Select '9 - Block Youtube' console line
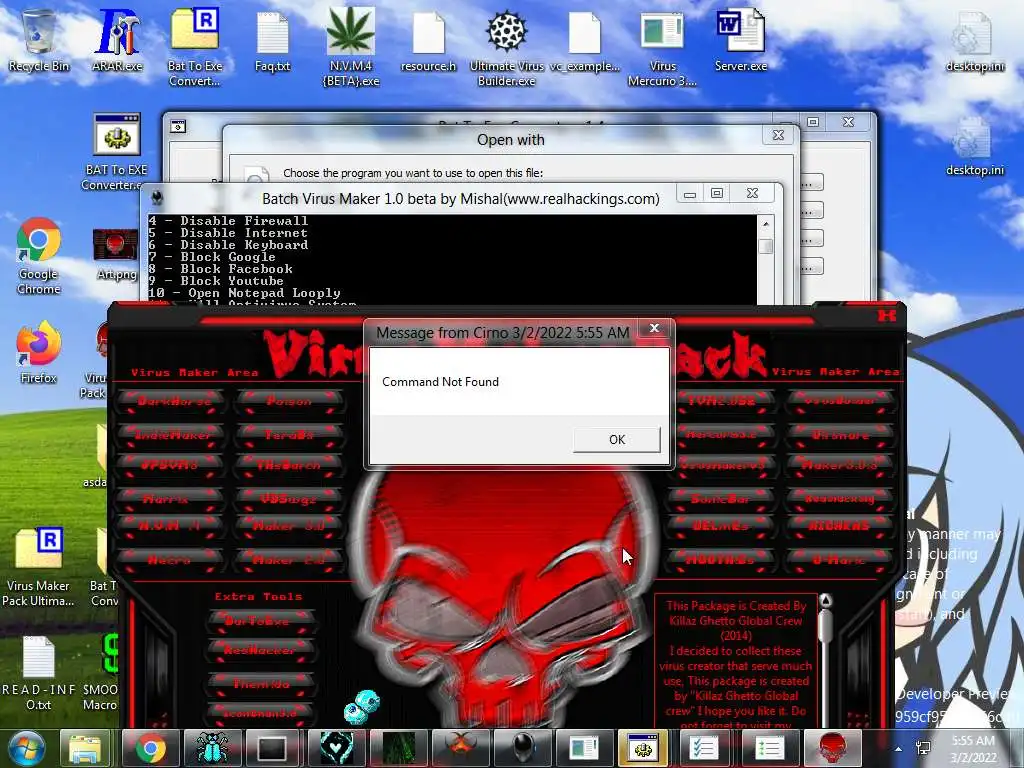 216,281
